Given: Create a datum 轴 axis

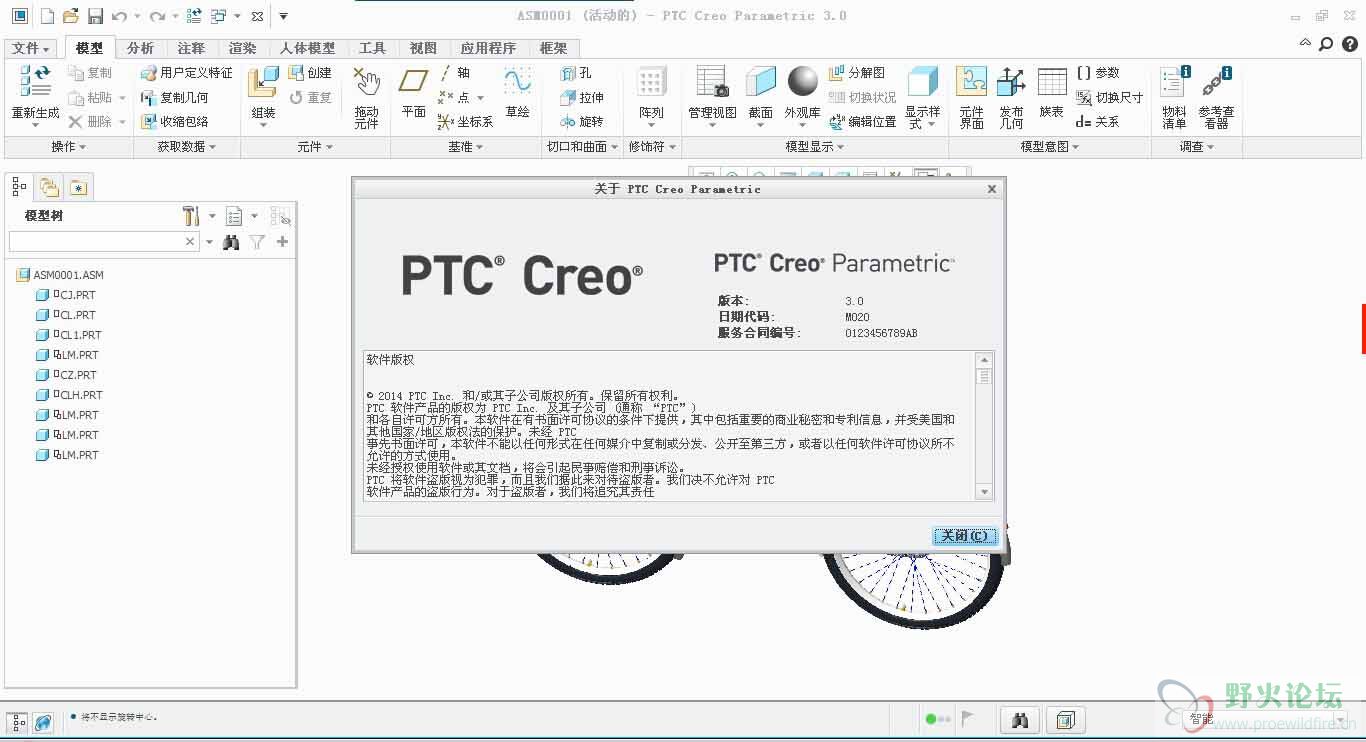Looking at the screenshot, I should [x=454, y=73].
